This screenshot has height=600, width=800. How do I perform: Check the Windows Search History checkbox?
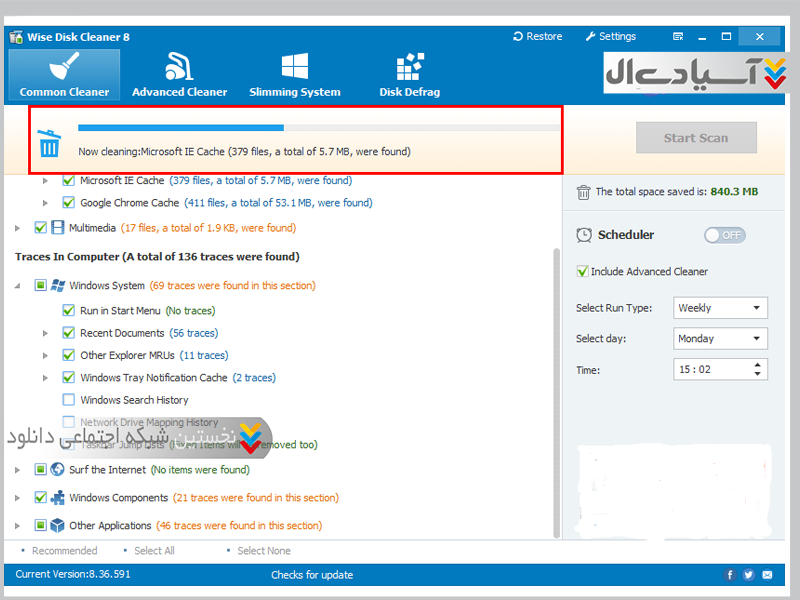click(x=69, y=400)
